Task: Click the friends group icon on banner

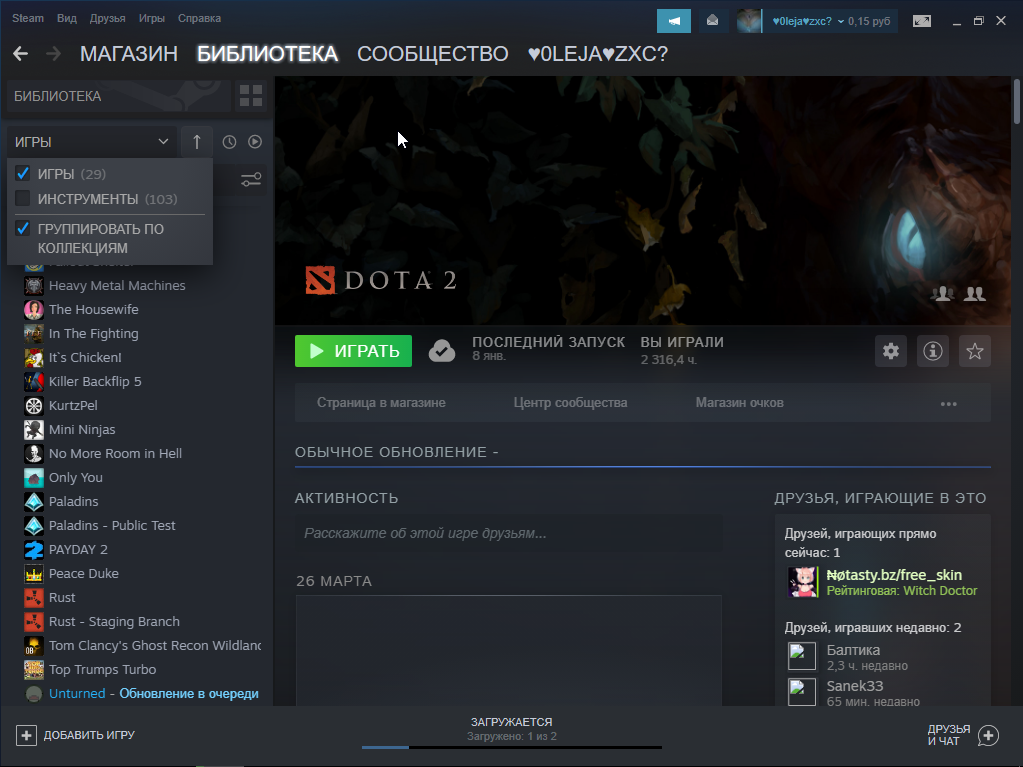Action: [x=975, y=294]
